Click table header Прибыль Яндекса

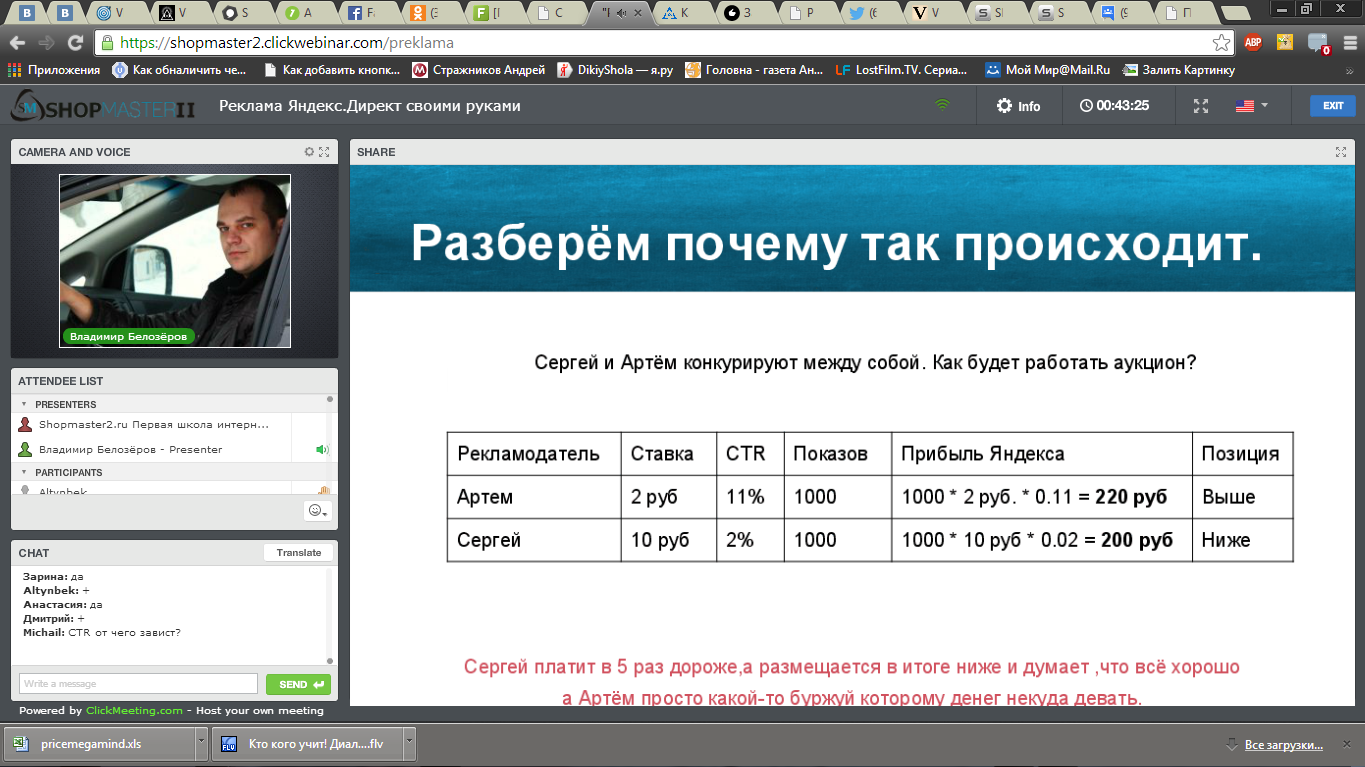point(1042,454)
